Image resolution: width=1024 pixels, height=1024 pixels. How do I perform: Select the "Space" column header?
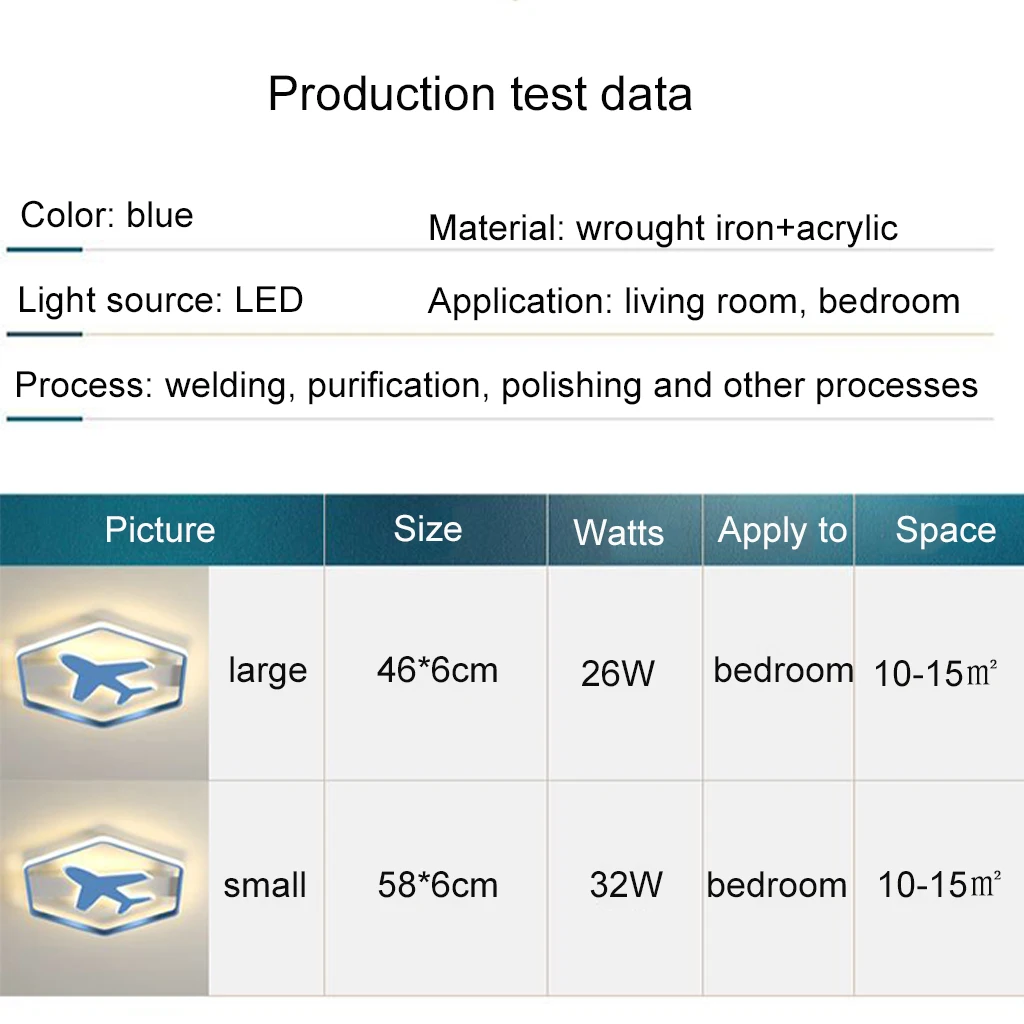(945, 530)
